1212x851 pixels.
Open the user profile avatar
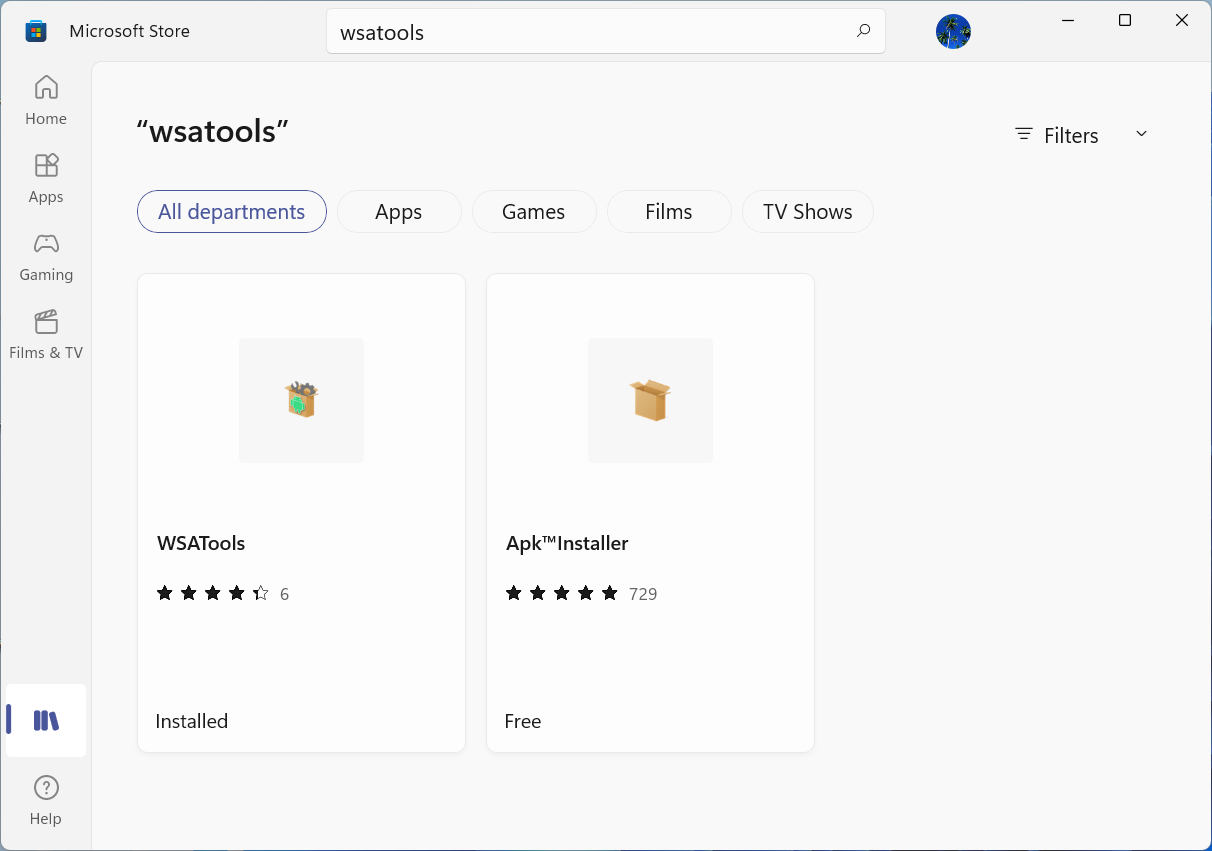point(953,32)
